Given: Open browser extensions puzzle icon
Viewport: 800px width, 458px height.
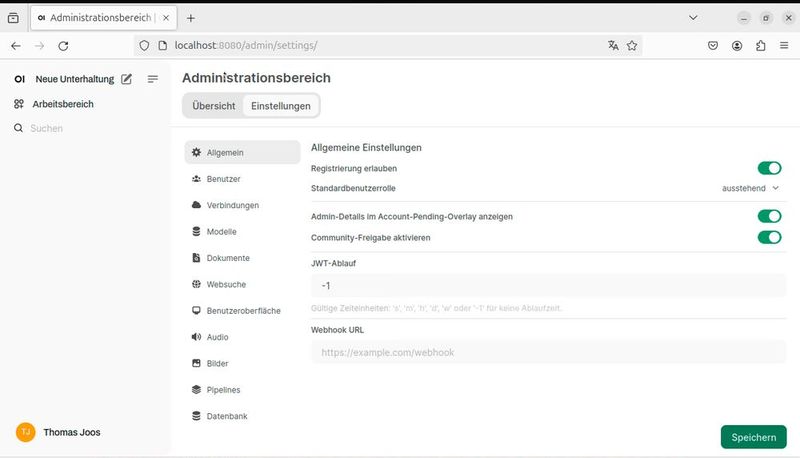Looking at the screenshot, I should [761, 46].
